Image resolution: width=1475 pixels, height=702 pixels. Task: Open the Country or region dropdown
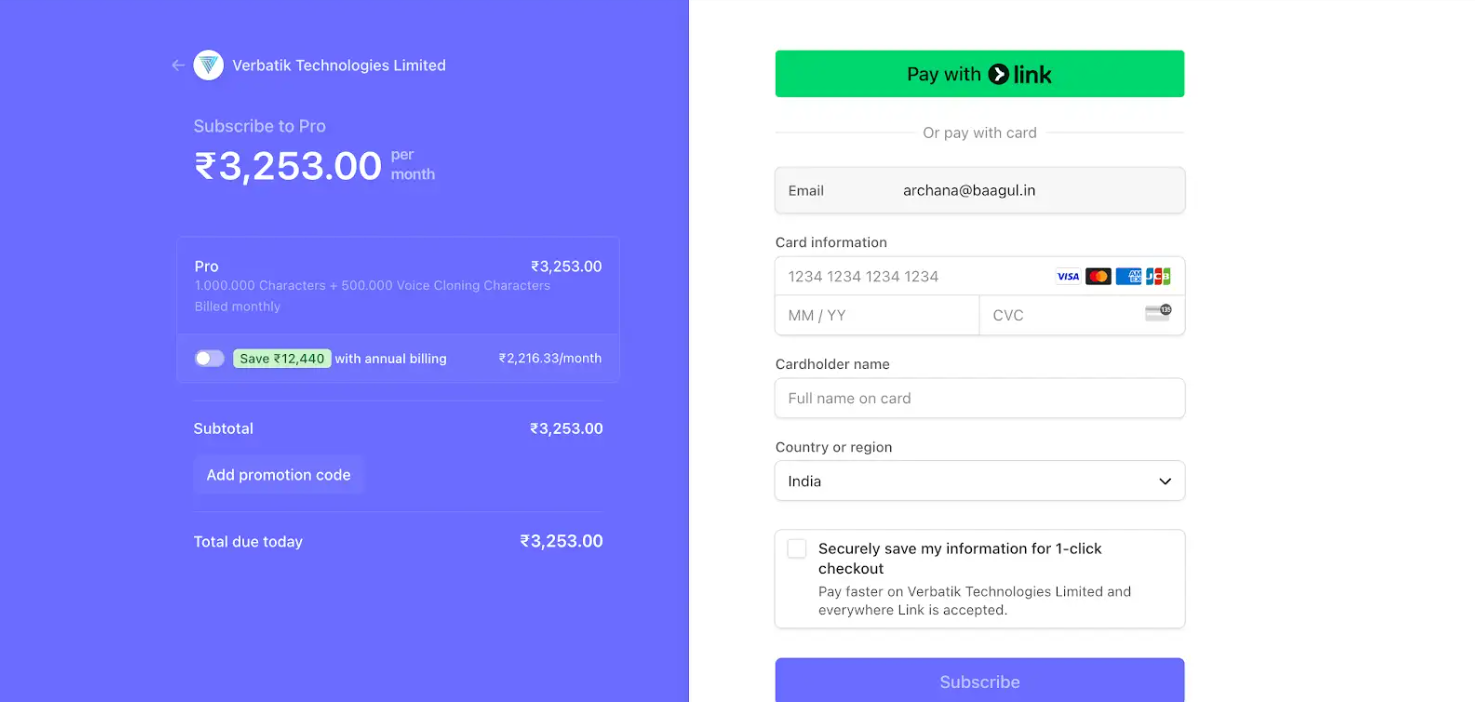tap(980, 481)
